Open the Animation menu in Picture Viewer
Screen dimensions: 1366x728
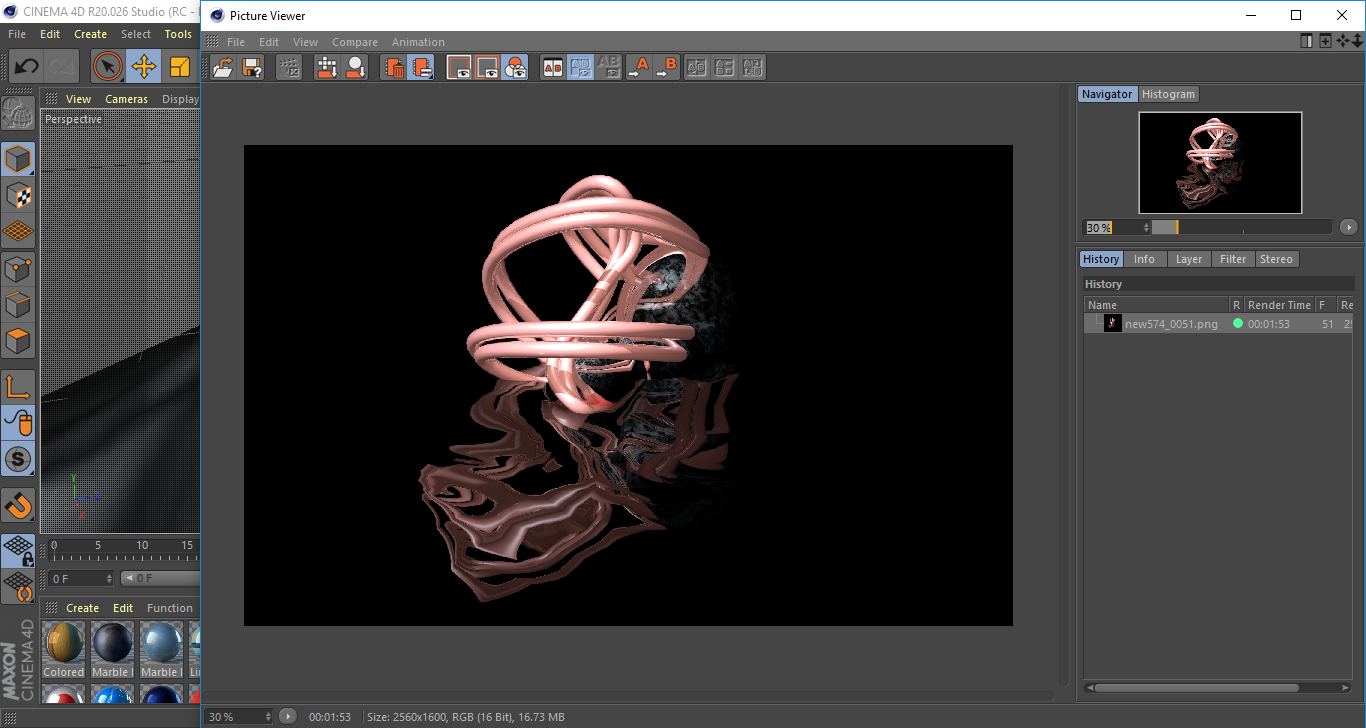(418, 42)
